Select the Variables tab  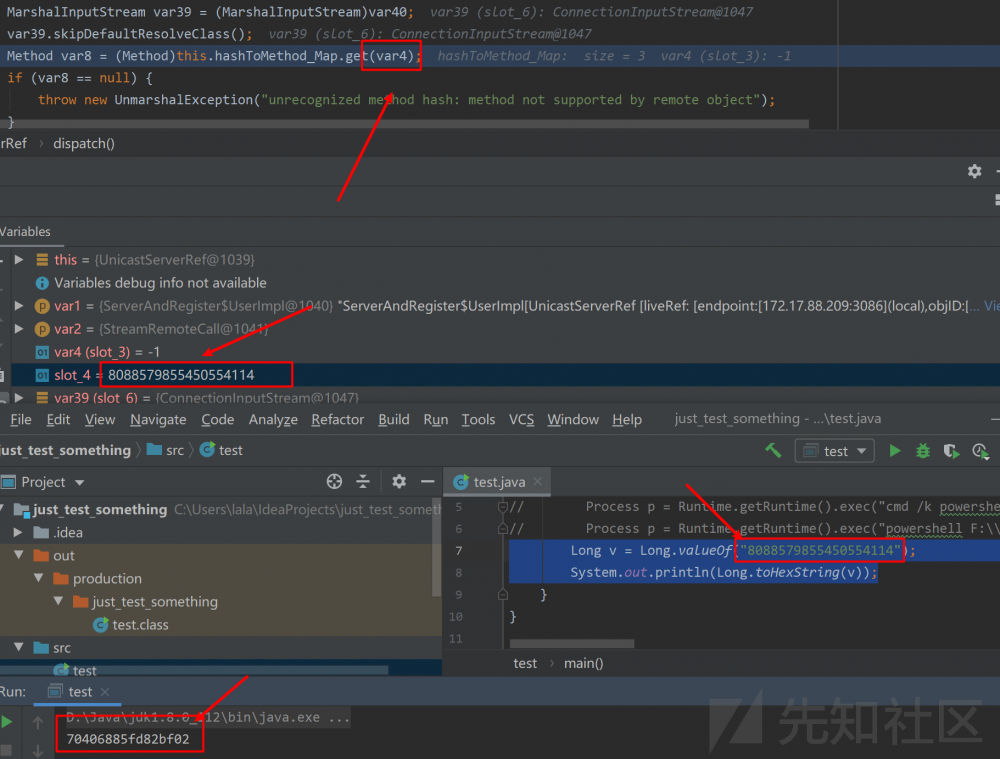point(26,232)
